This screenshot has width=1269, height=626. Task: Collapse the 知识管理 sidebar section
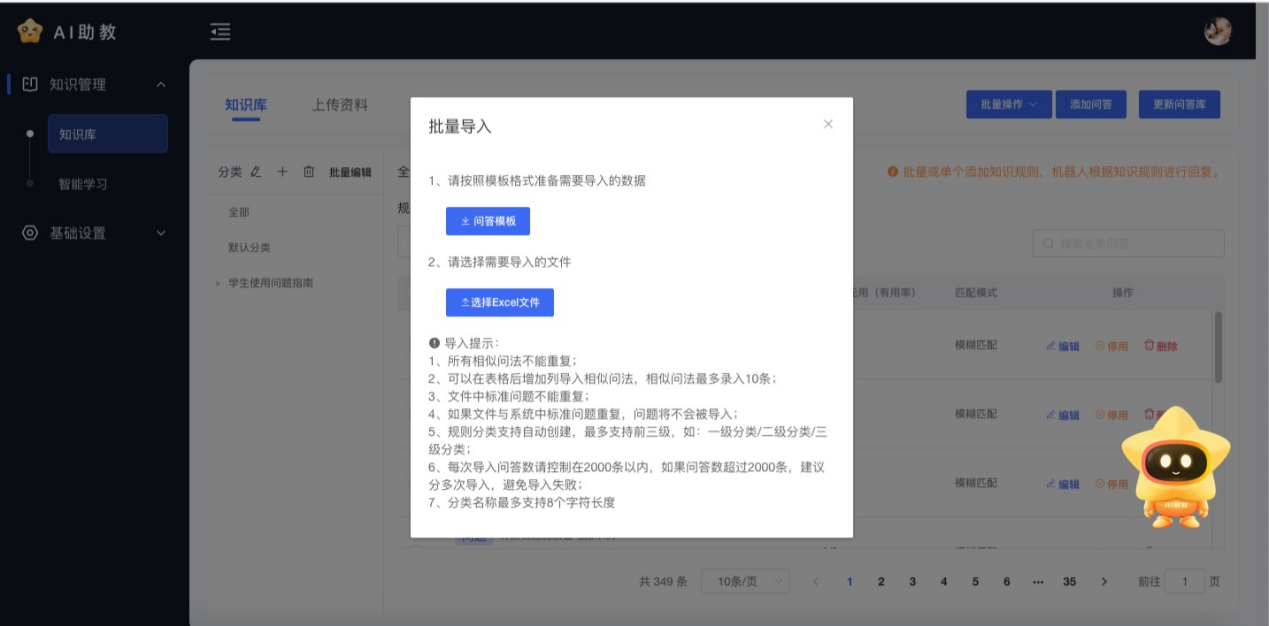tap(161, 85)
